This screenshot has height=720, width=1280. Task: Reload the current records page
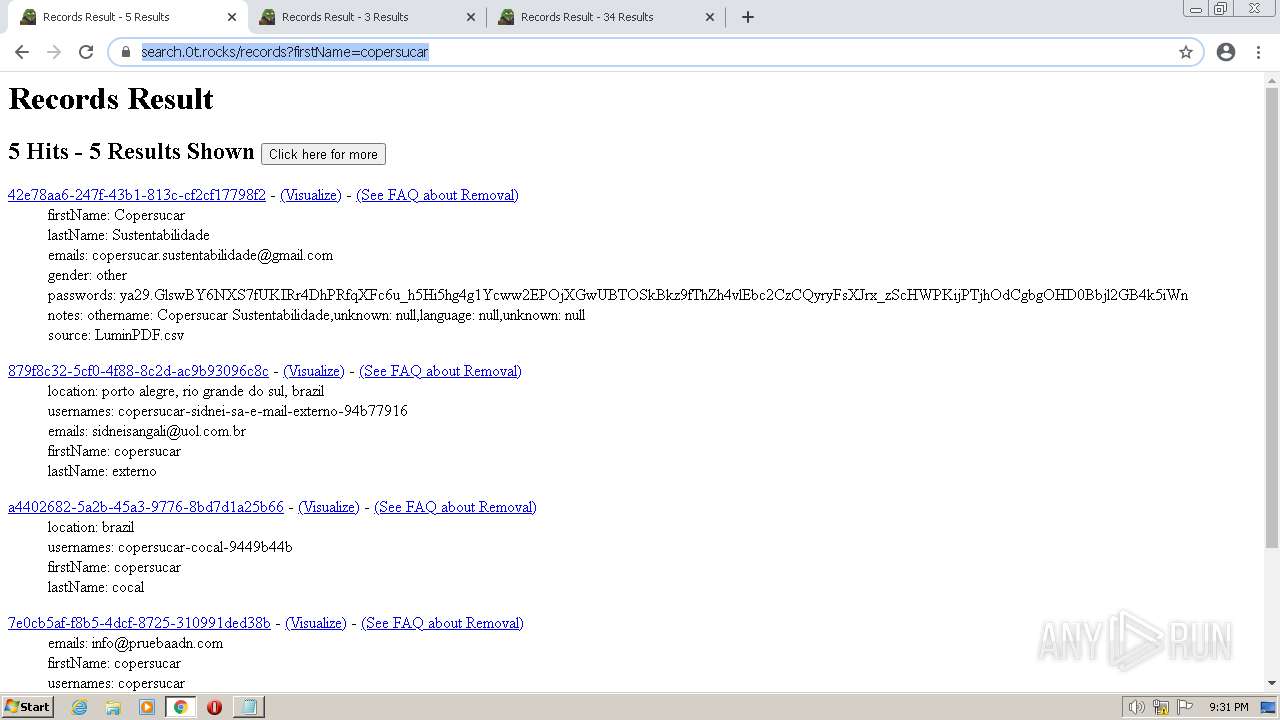click(86, 52)
